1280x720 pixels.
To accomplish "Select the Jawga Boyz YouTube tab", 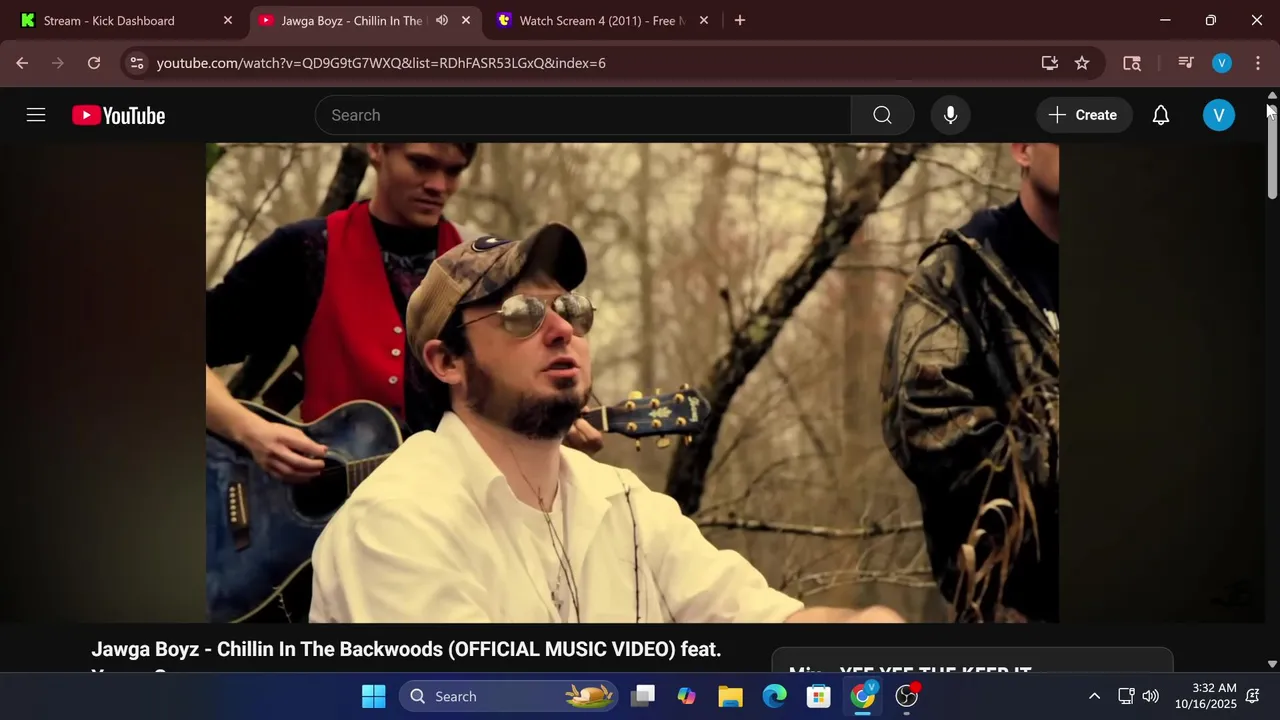I will [350, 20].
